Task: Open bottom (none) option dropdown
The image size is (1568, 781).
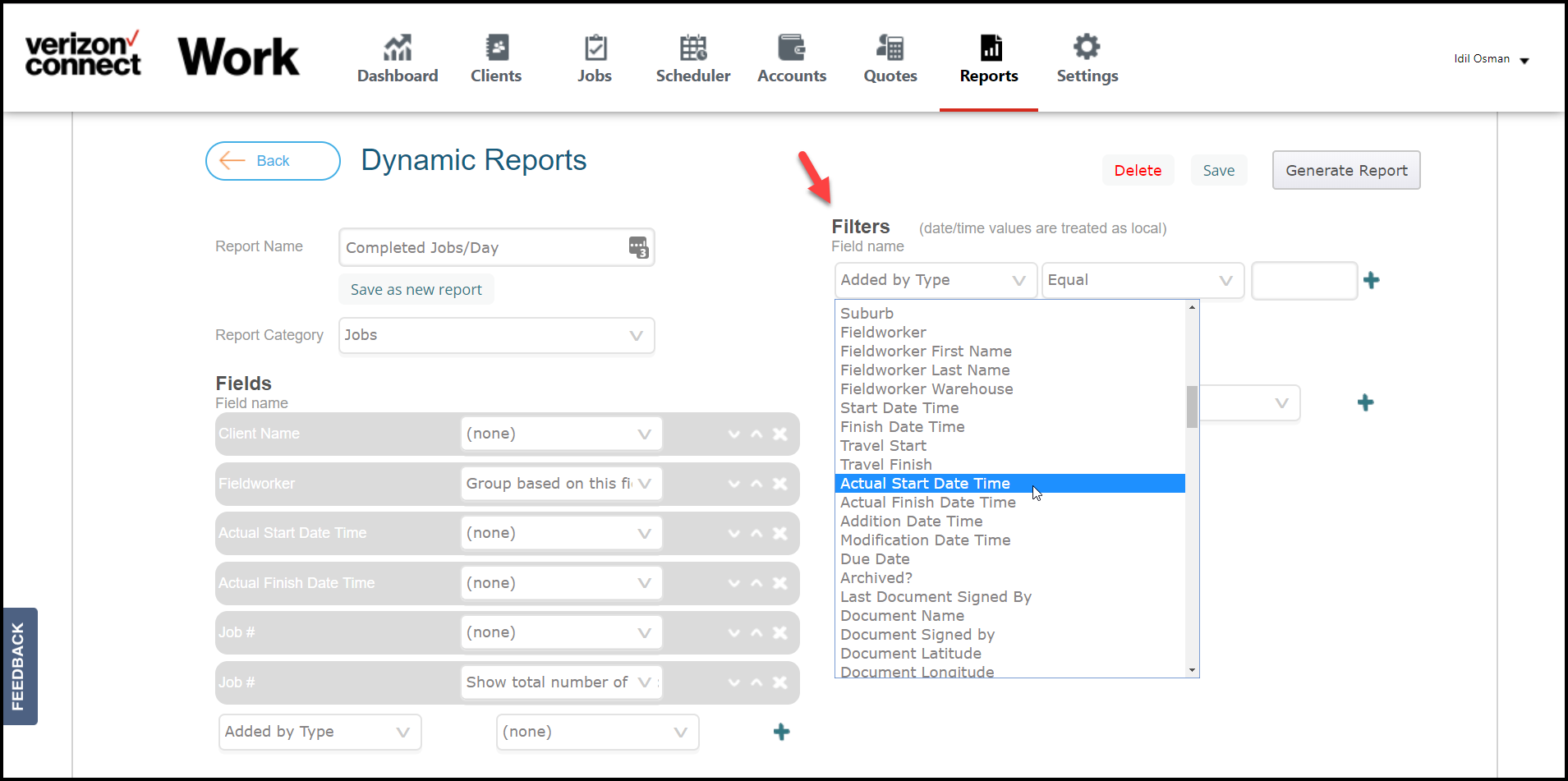Action: pos(597,732)
